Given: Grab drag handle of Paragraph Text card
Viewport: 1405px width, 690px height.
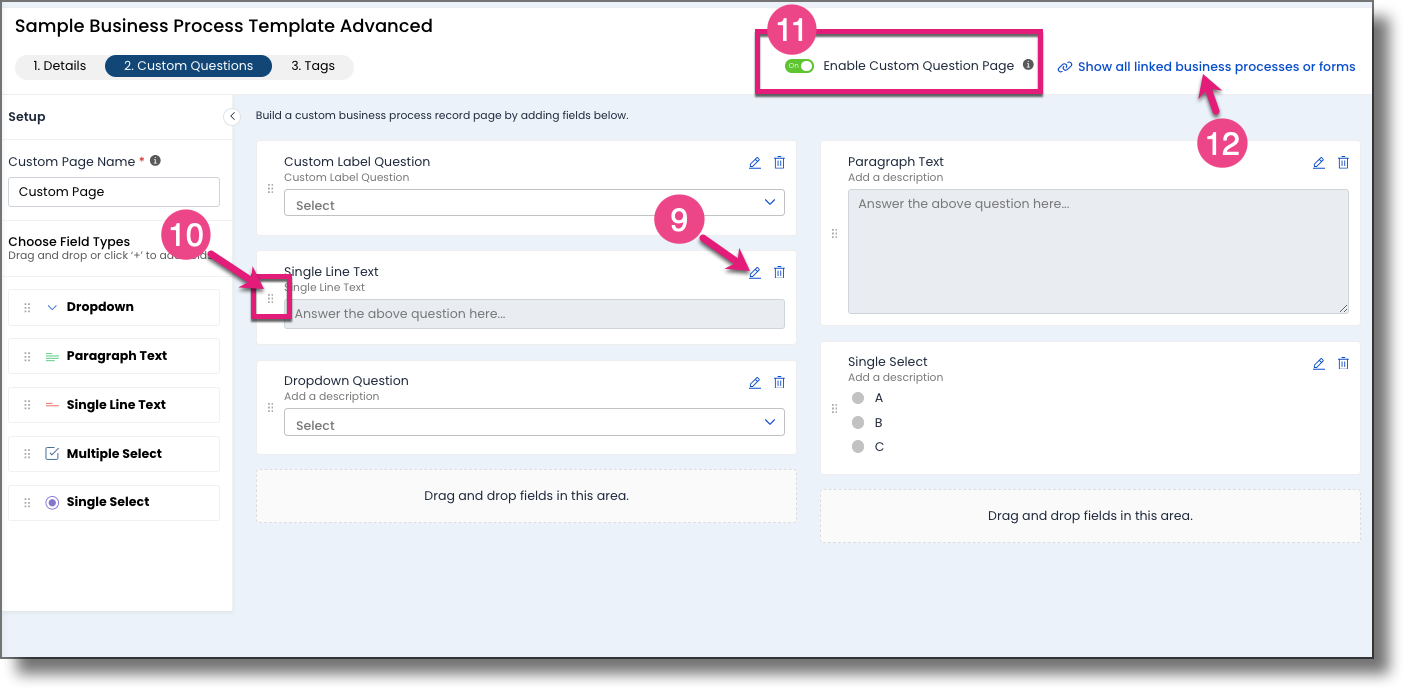Looking at the screenshot, I should [834, 234].
